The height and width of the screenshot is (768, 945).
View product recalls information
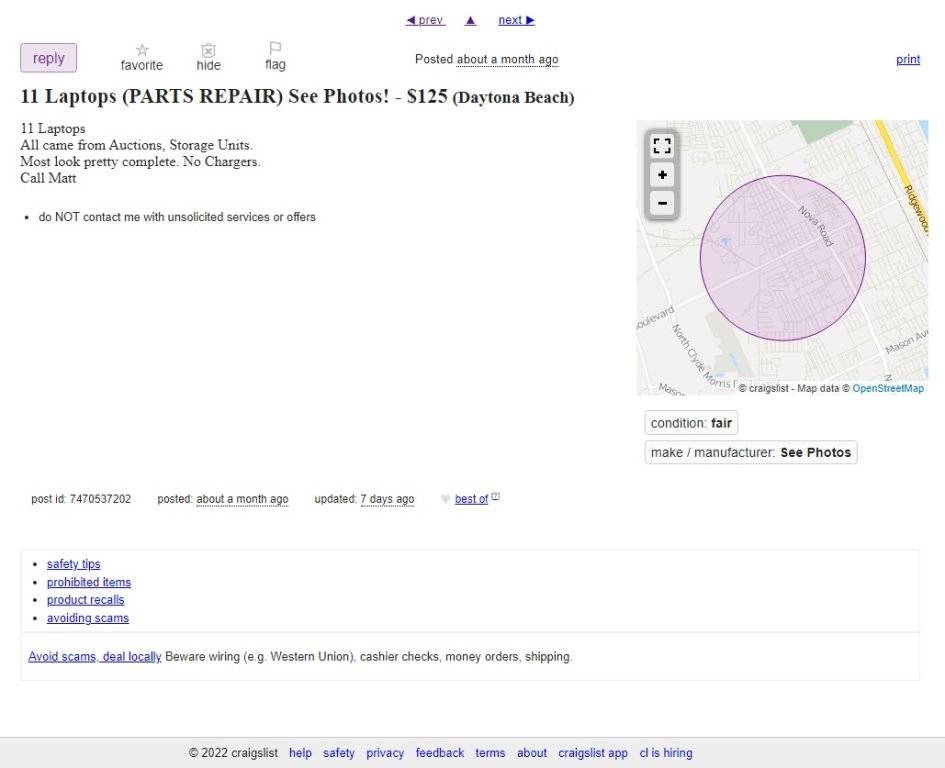click(x=85, y=600)
